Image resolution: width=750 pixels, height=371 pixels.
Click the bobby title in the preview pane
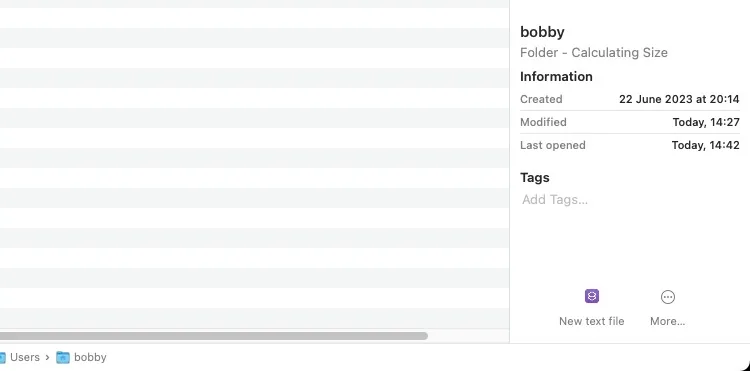pyautogui.click(x=542, y=32)
